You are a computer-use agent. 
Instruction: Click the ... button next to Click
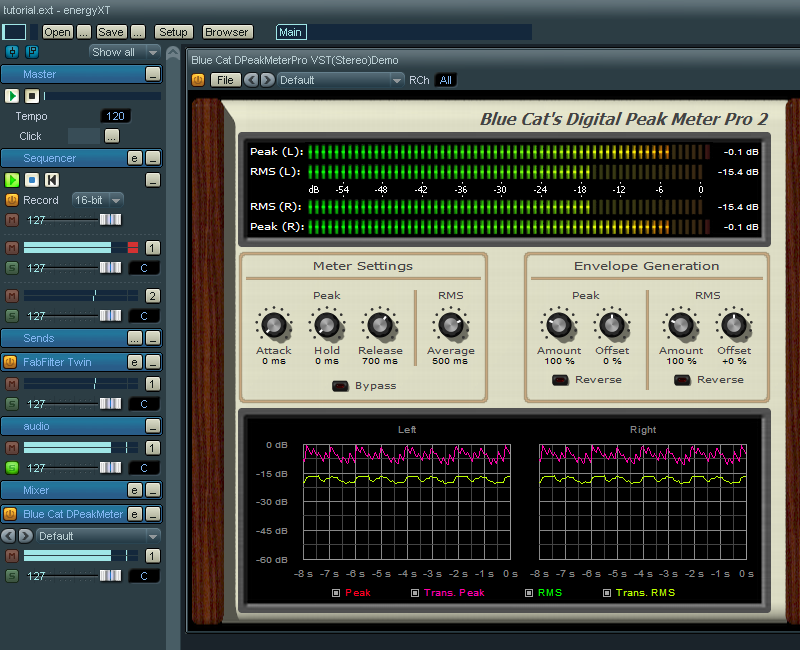(x=112, y=136)
